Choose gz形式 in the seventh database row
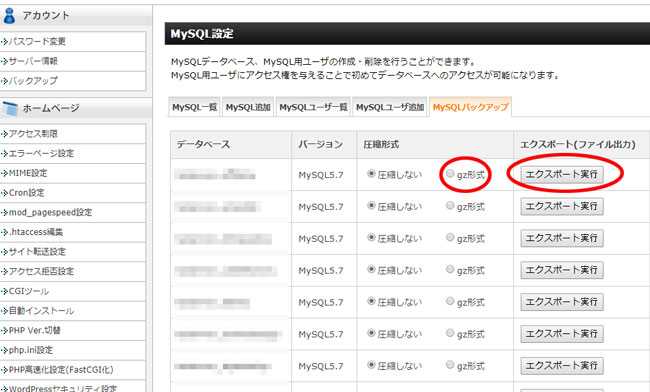 pos(450,365)
